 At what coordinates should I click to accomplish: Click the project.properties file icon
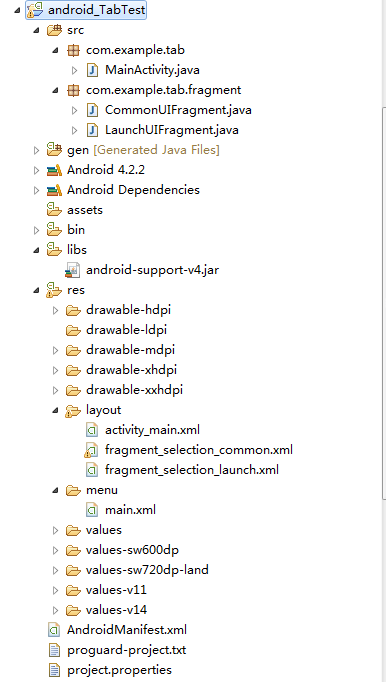click(54, 670)
